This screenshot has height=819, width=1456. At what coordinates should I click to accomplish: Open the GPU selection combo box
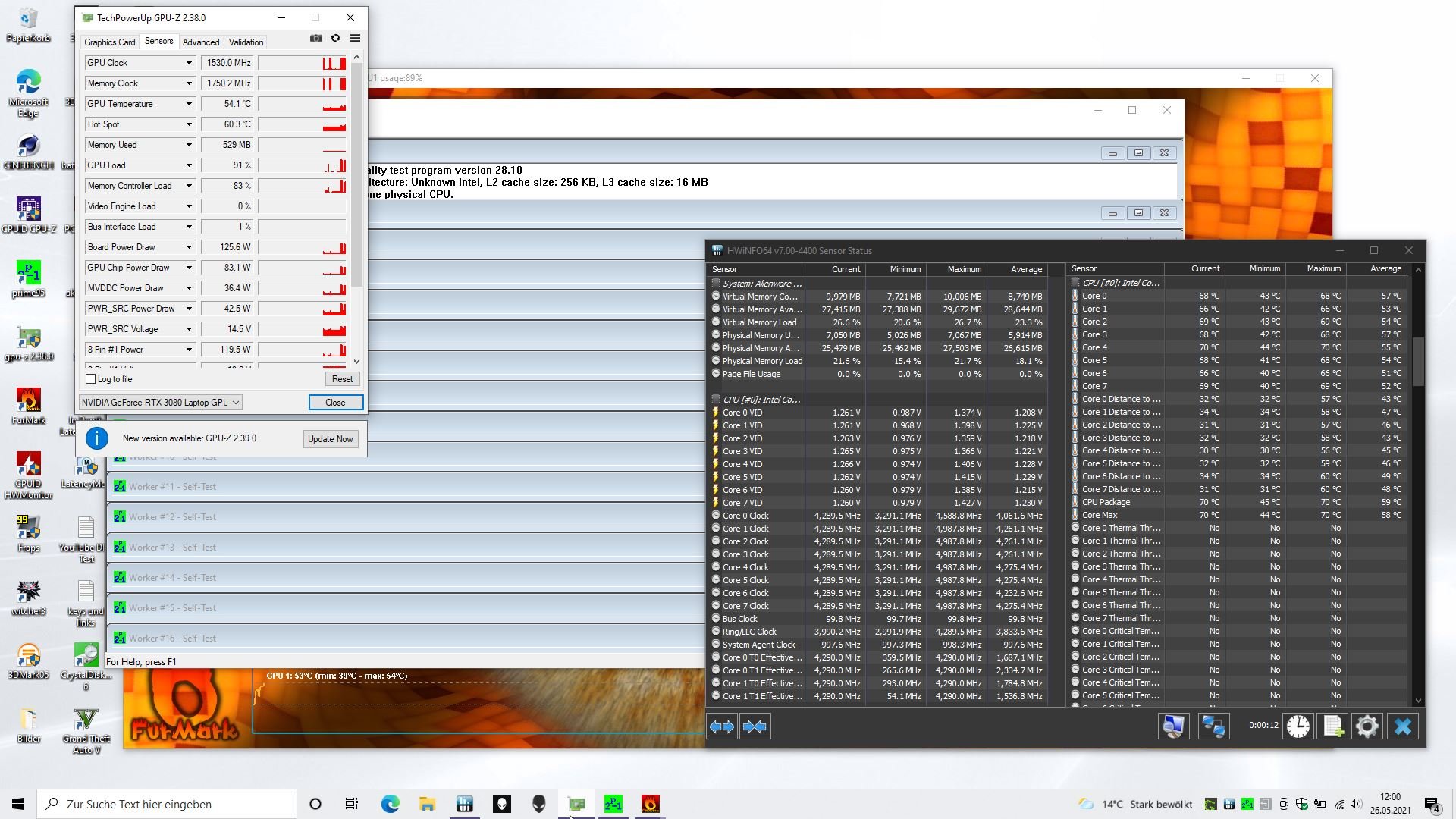(160, 403)
